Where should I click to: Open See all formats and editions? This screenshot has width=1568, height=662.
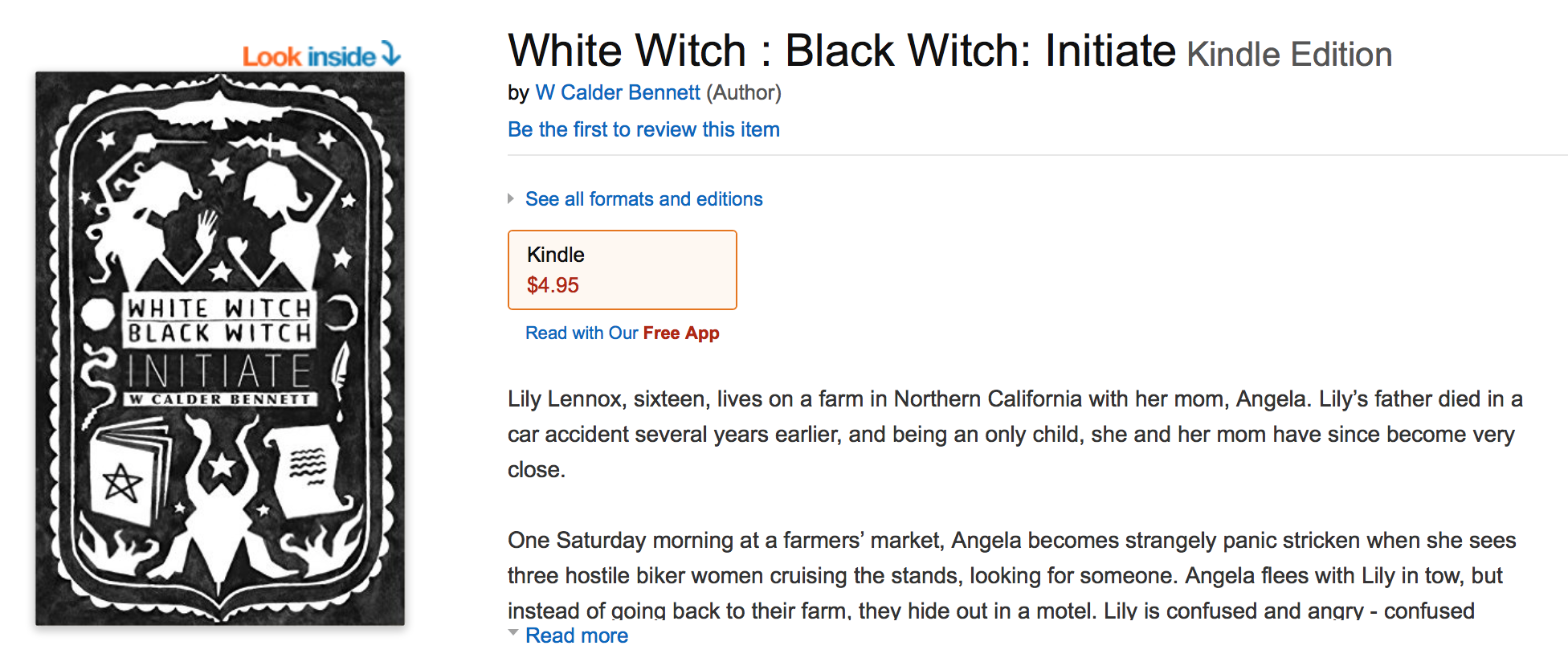pos(643,199)
